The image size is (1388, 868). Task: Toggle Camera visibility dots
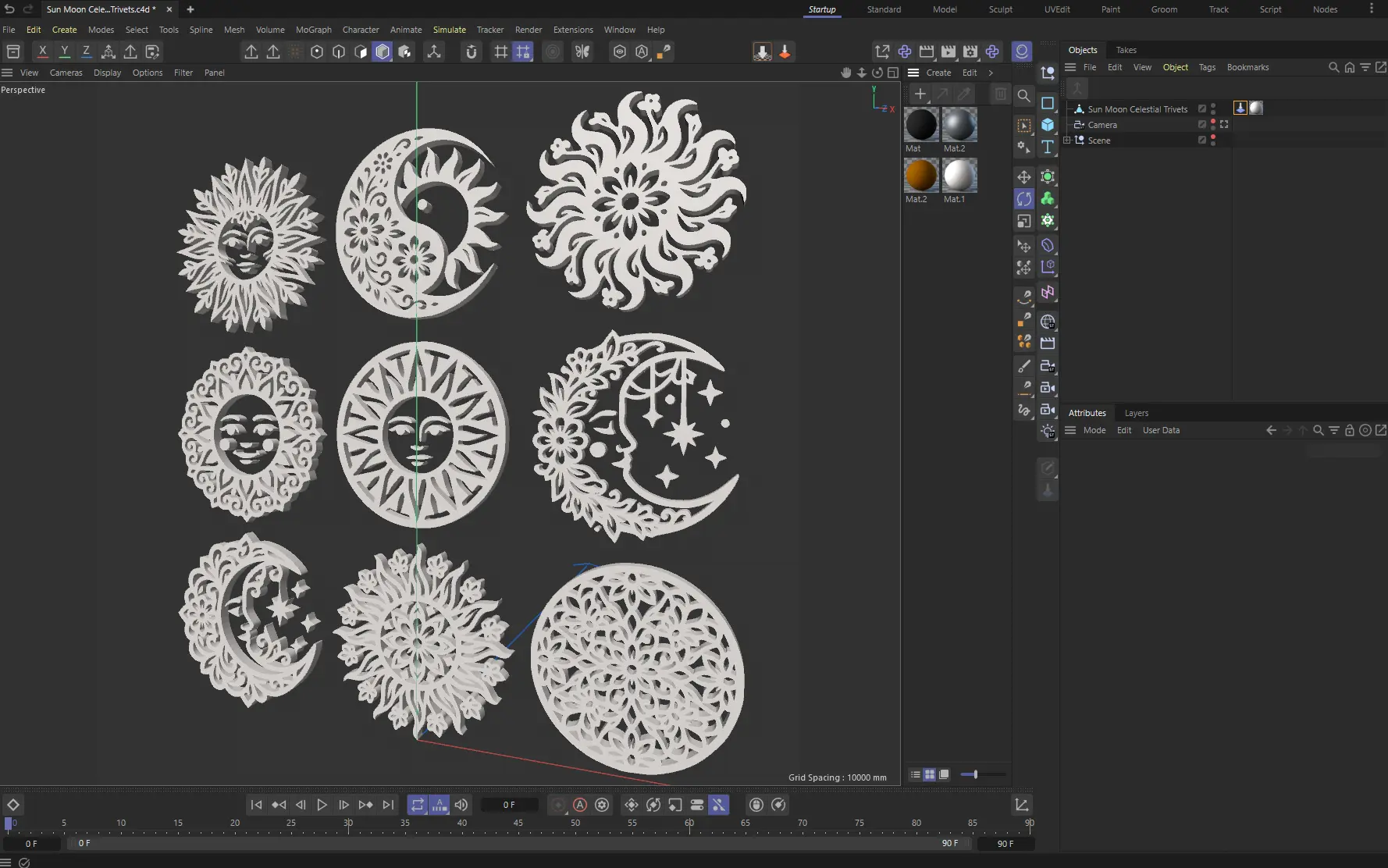click(x=1213, y=125)
